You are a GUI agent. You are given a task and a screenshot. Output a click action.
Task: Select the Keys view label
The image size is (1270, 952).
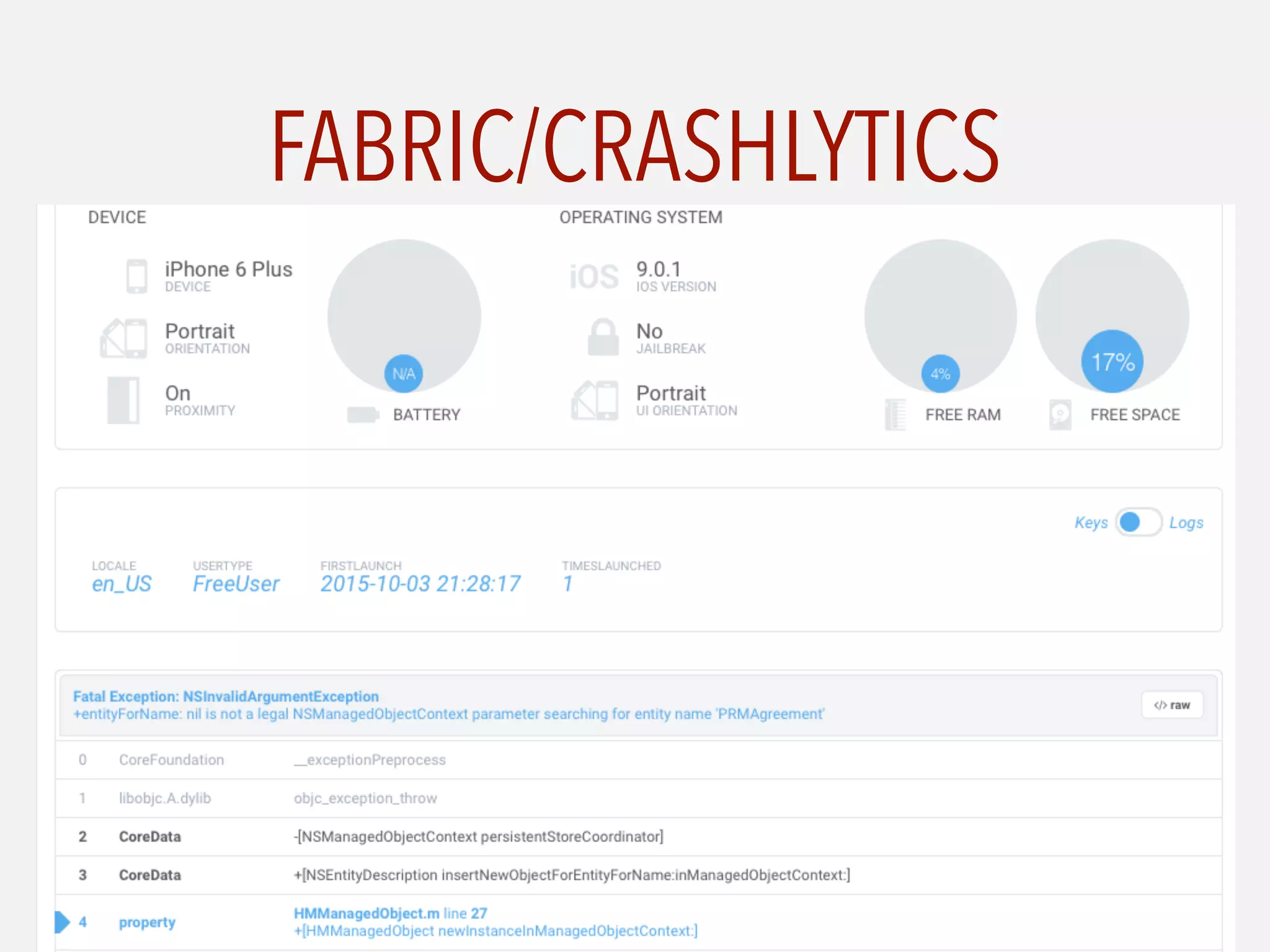coord(1091,523)
